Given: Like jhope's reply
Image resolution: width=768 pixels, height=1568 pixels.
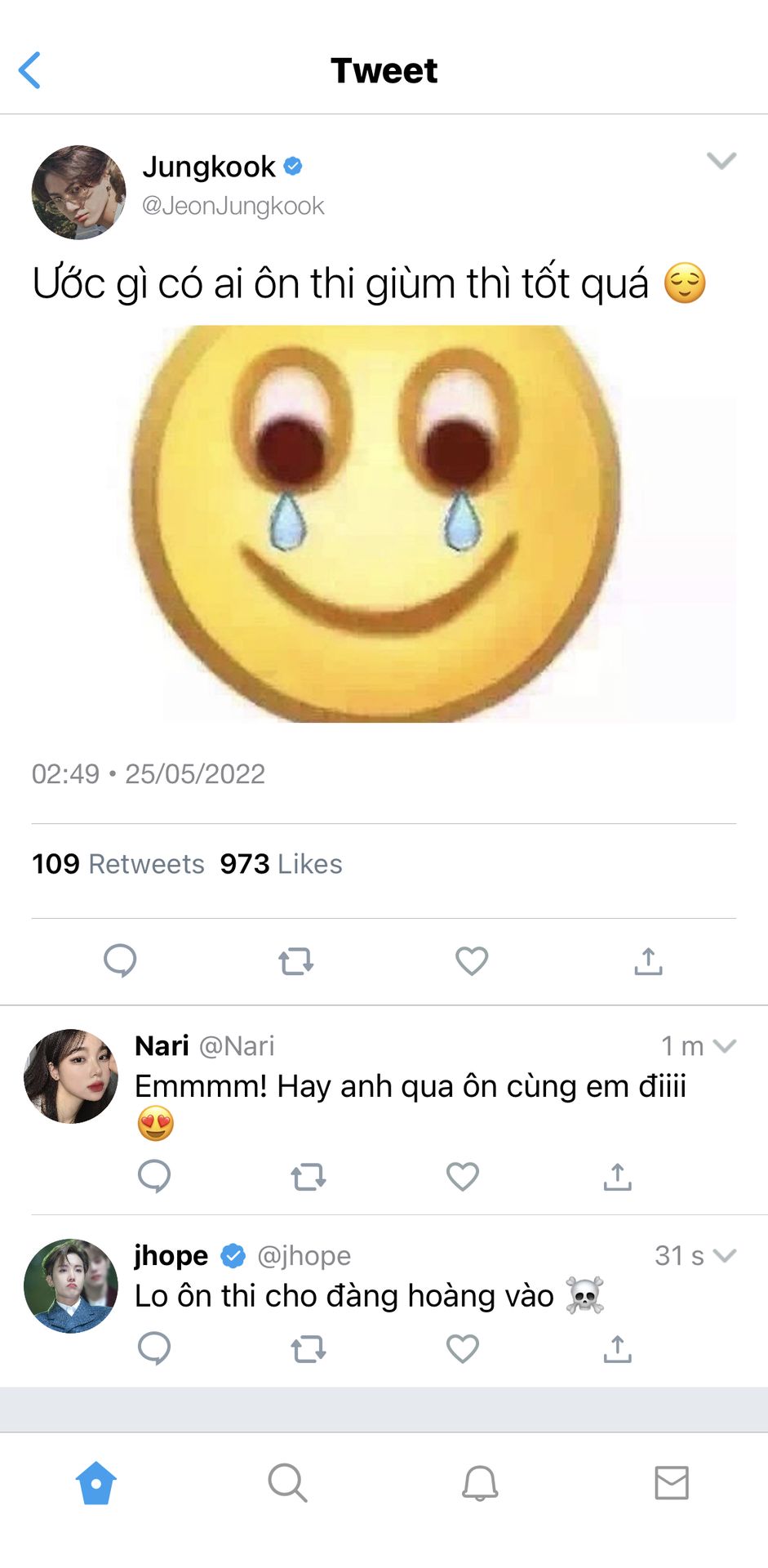Looking at the screenshot, I should pos(463,1349).
